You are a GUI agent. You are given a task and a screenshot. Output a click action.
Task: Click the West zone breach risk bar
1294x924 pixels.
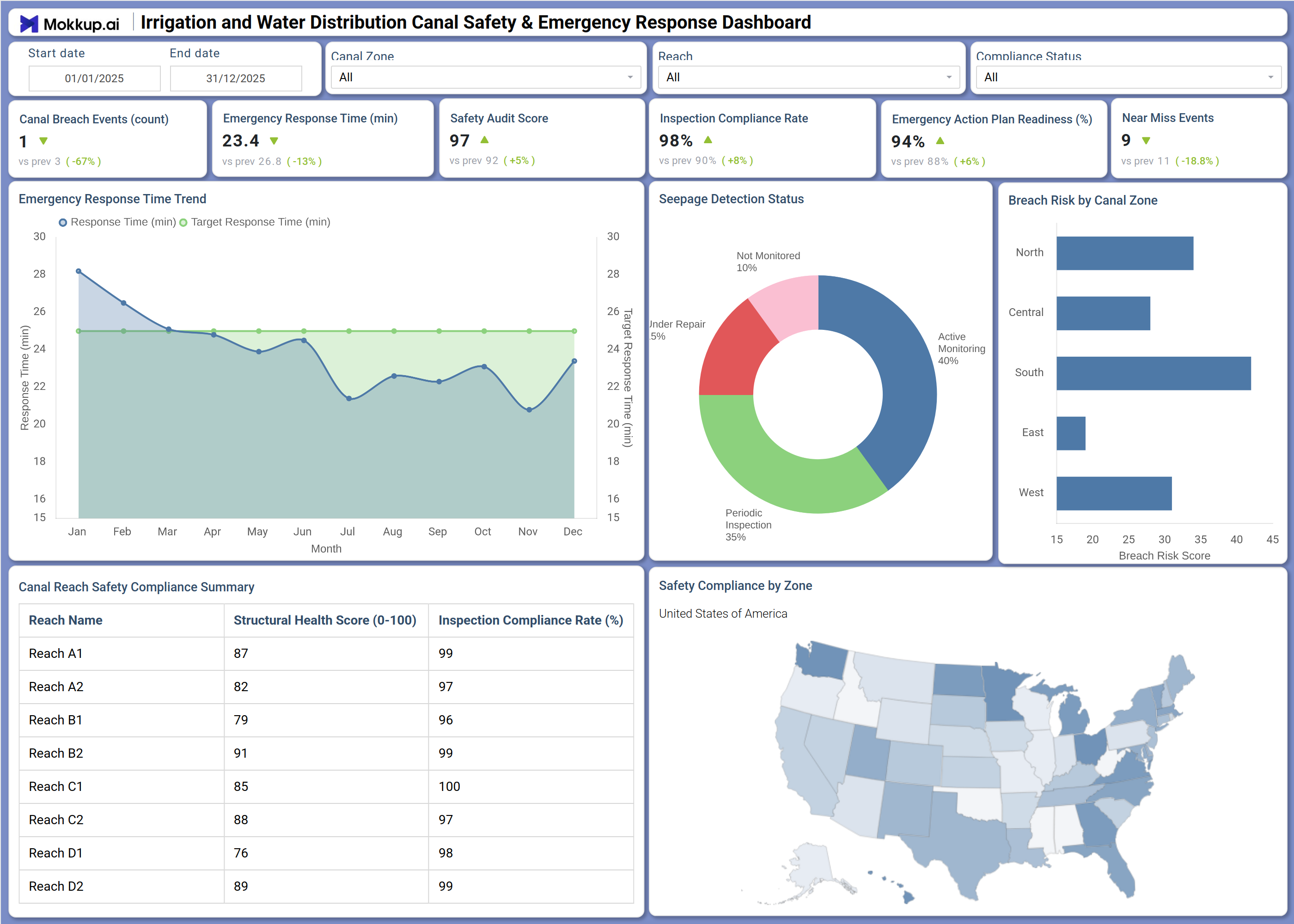(1114, 493)
